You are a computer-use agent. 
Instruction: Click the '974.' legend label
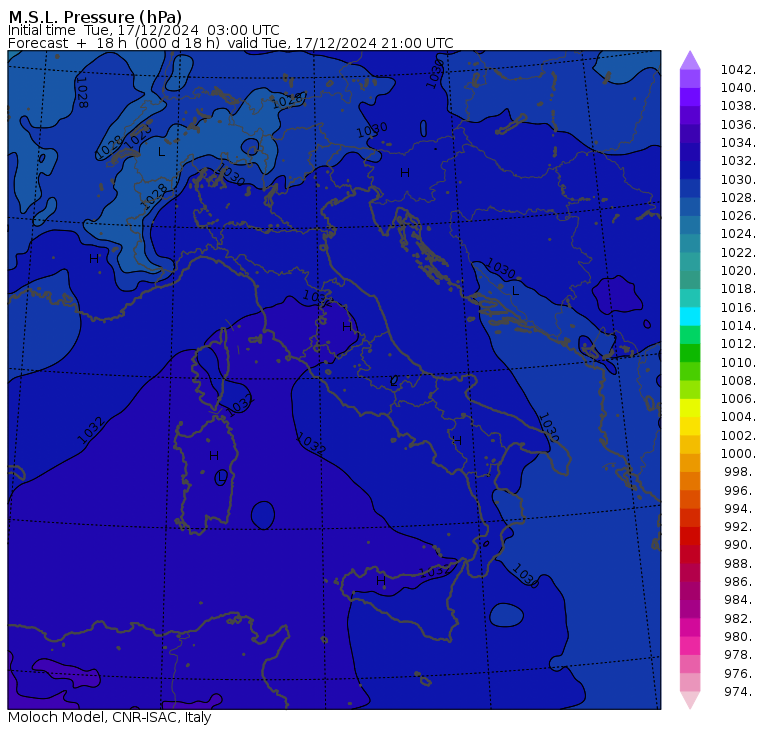(x=740, y=692)
